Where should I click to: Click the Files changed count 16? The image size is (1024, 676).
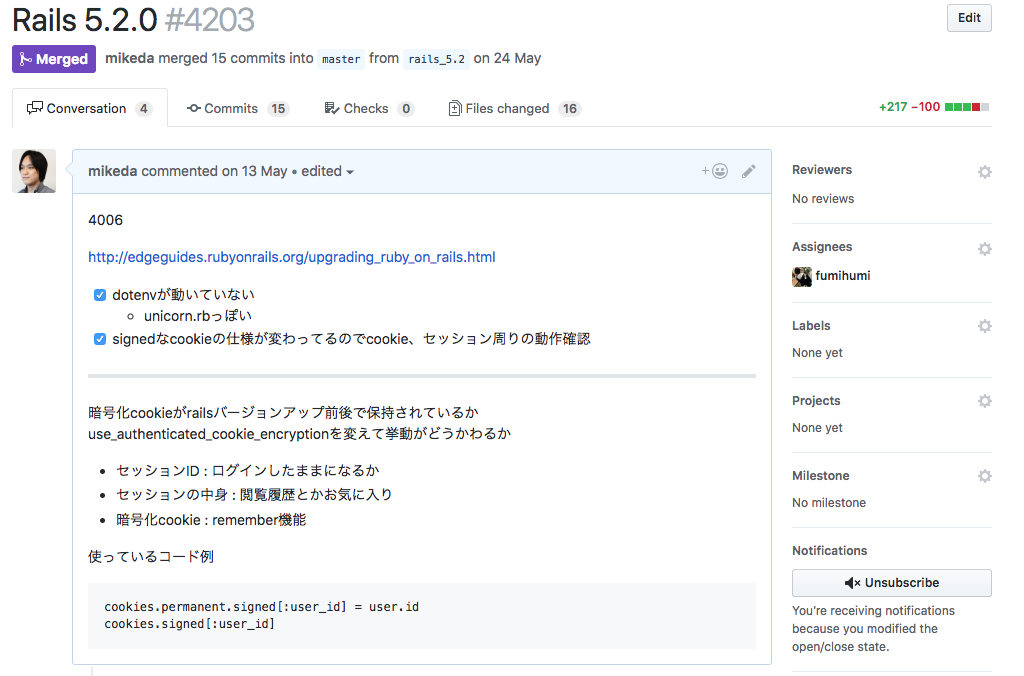[x=569, y=108]
